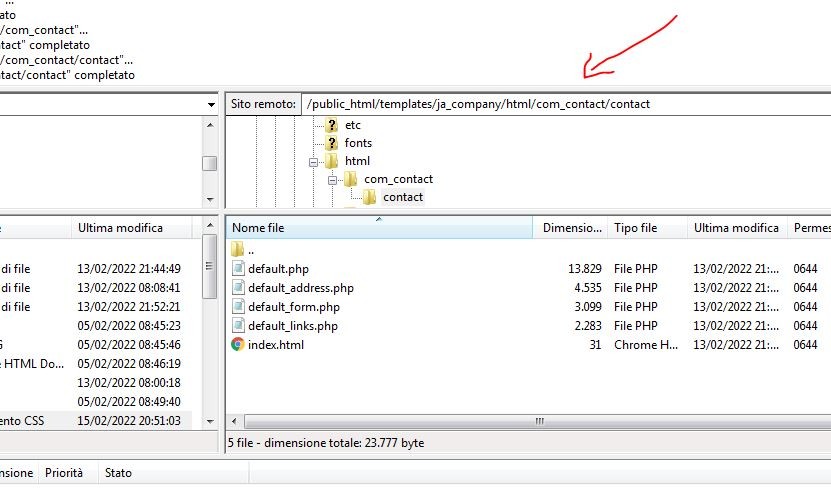Click local date 05/02/2022 08:45:46
Screen dimensions: 831x498
pyautogui.click(x=129, y=345)
